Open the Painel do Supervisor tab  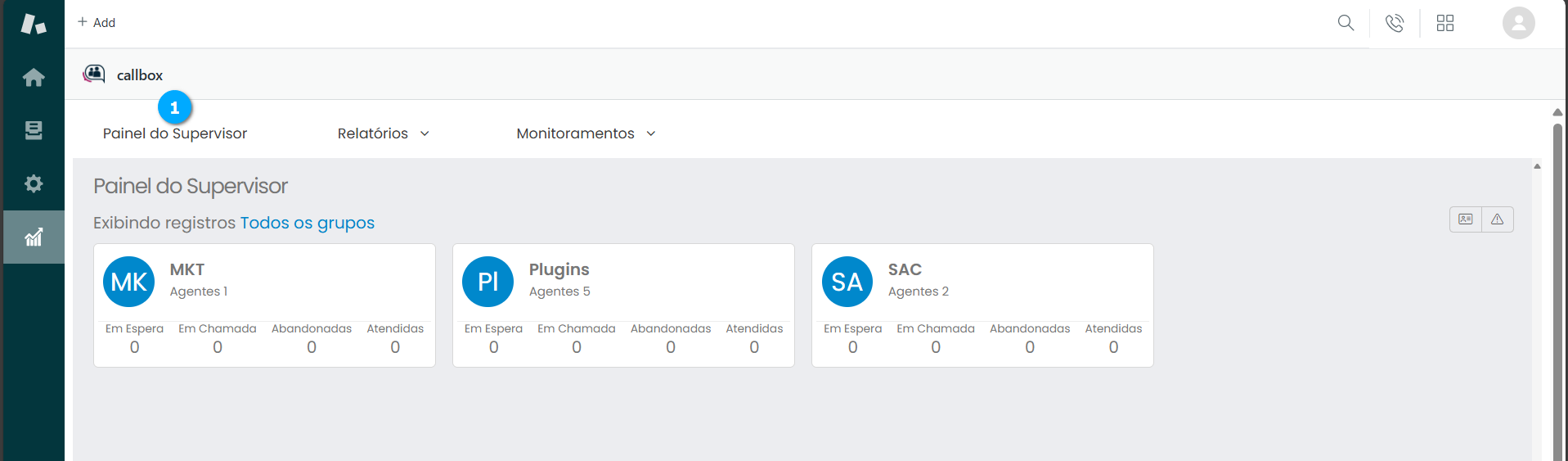point(175,133)
